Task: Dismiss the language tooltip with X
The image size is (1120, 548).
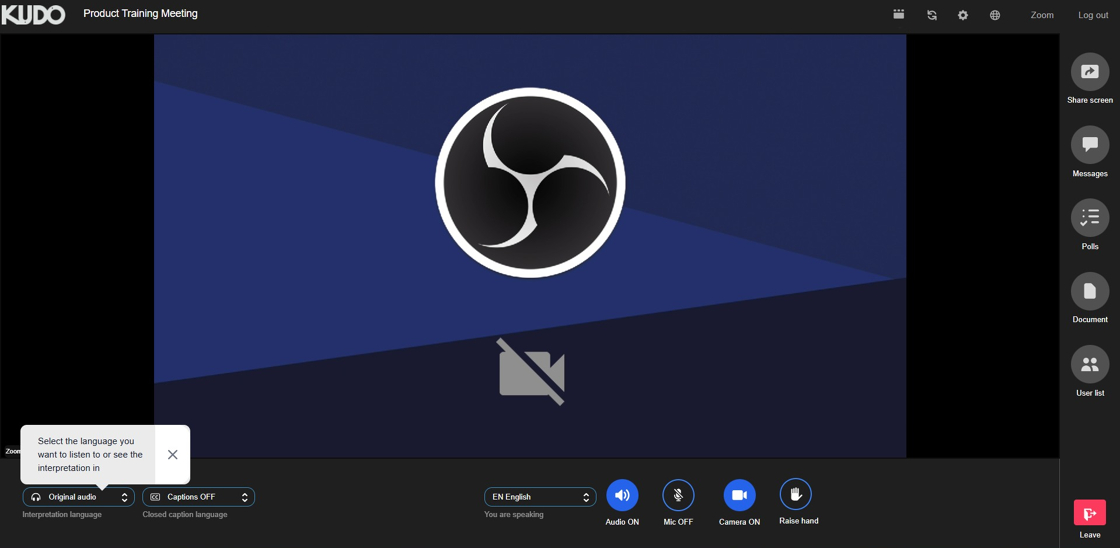Action: tap(172, 454)
